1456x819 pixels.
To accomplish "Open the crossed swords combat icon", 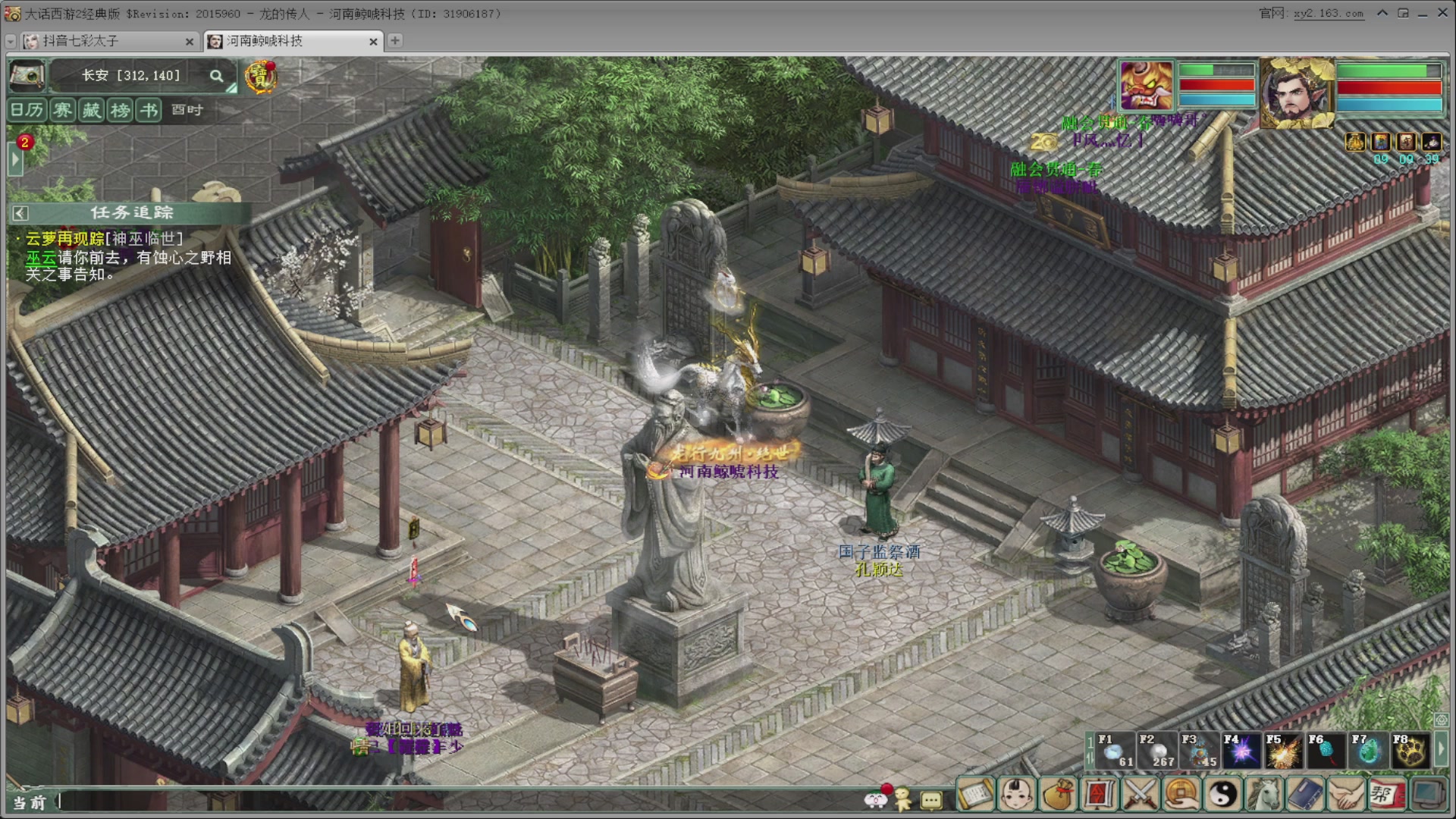I will point(1140,795).
